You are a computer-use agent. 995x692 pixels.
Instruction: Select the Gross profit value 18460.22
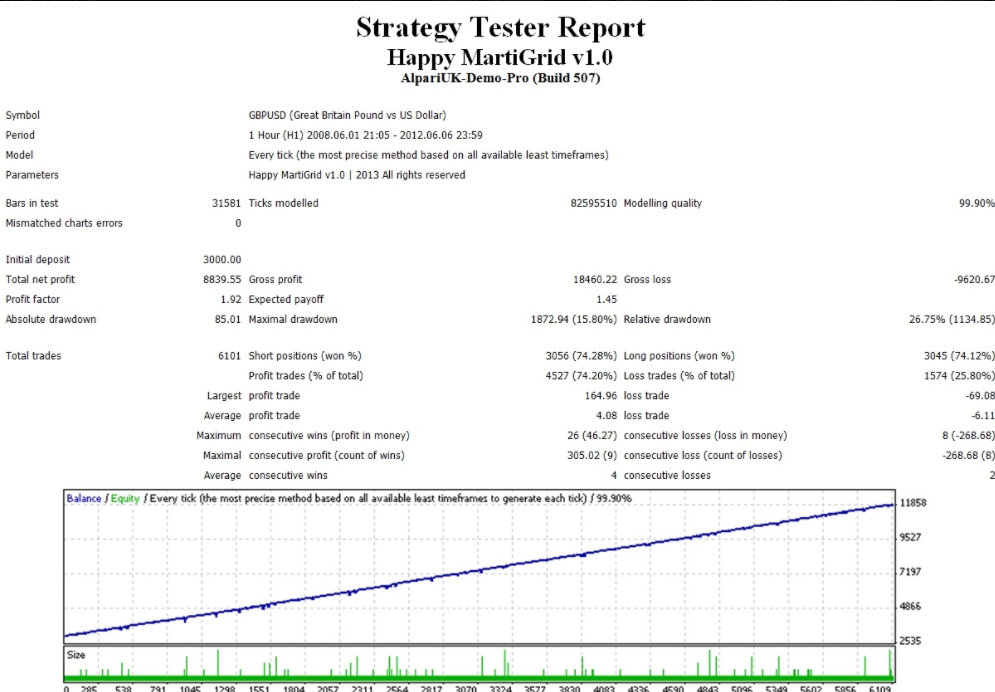(595, 280)
